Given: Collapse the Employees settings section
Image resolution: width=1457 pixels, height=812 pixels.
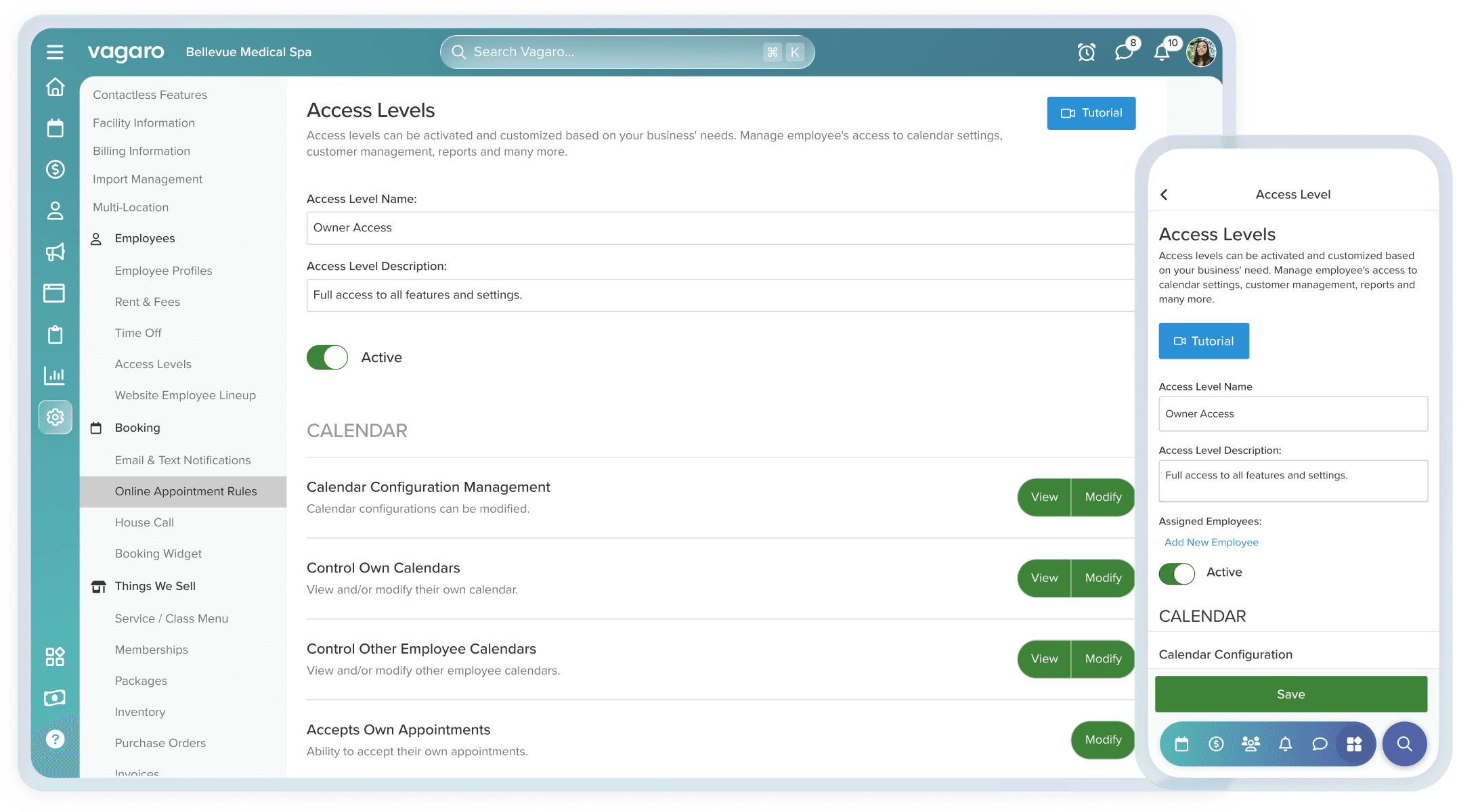Looking at the screenshot, I should [x=144, y=238].
